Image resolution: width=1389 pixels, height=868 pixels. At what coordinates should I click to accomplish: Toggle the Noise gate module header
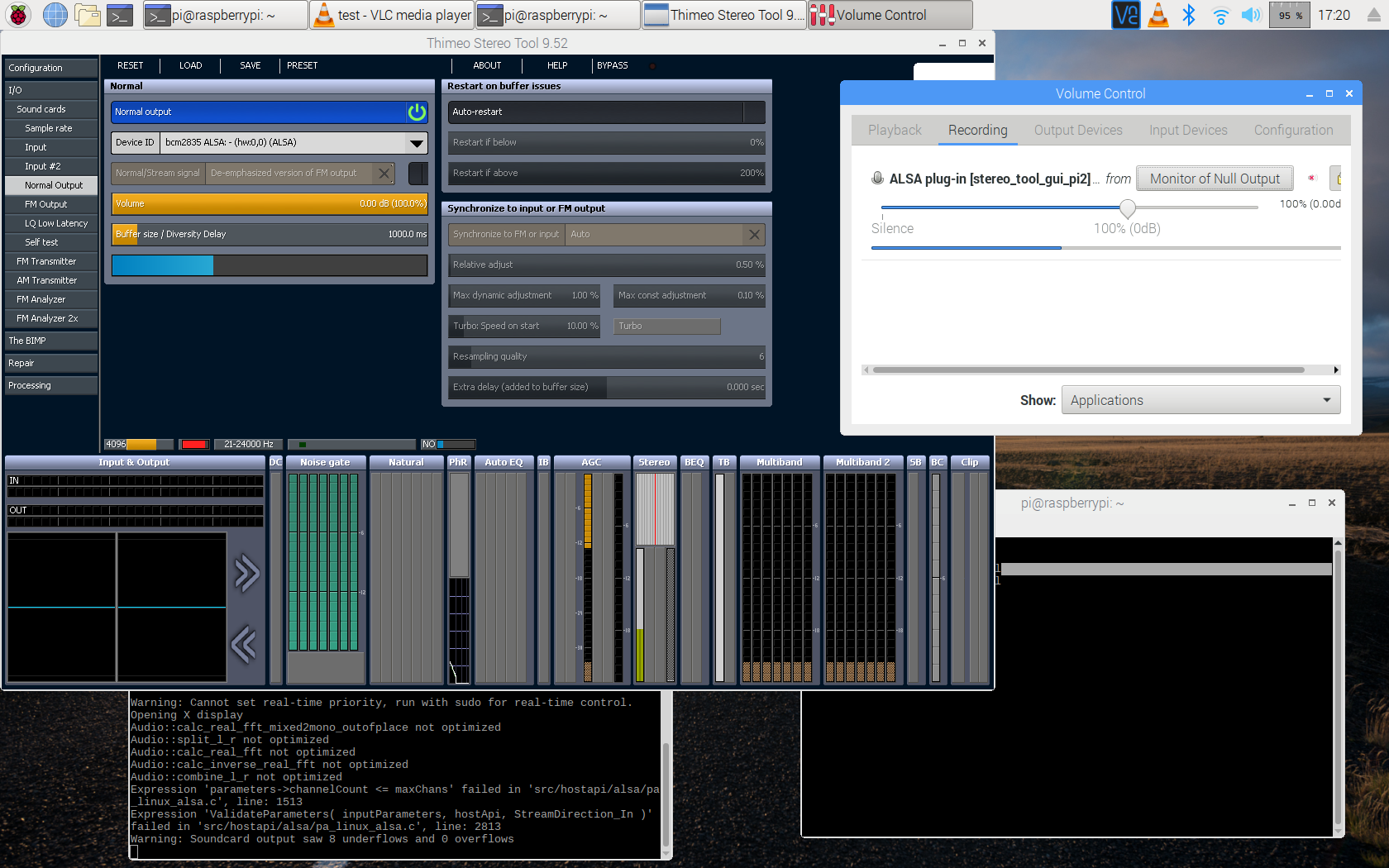coord(325,462)
